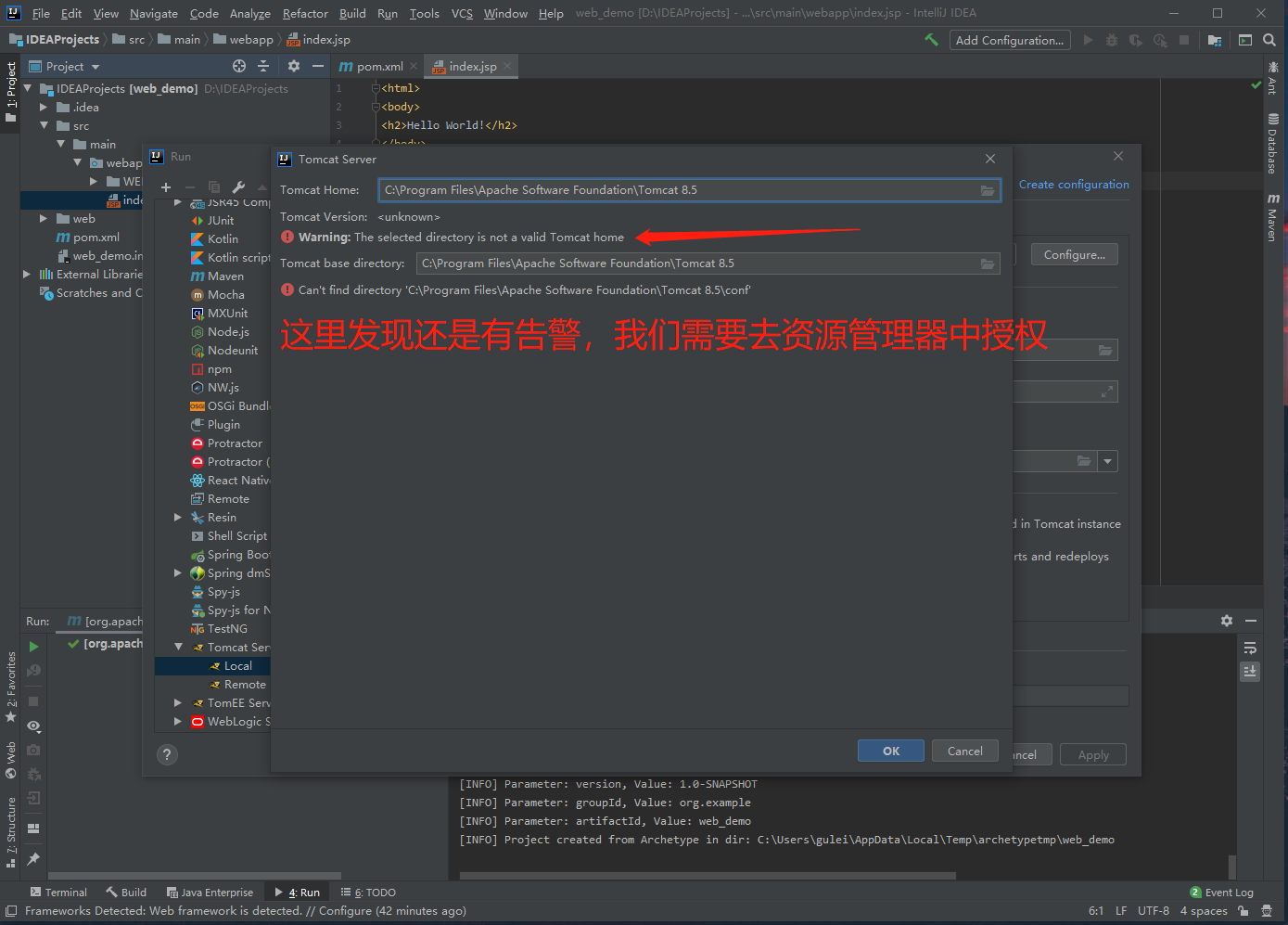Browse folder for Tomcat base directory
Image resolution: width=1288 pixels, height=925 pixels.
pos(988,263)
